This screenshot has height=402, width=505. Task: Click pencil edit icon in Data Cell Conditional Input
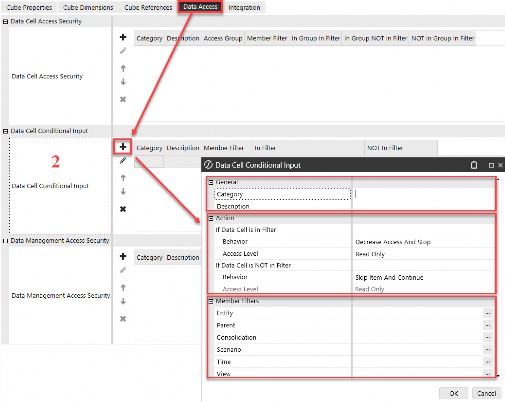123,160
